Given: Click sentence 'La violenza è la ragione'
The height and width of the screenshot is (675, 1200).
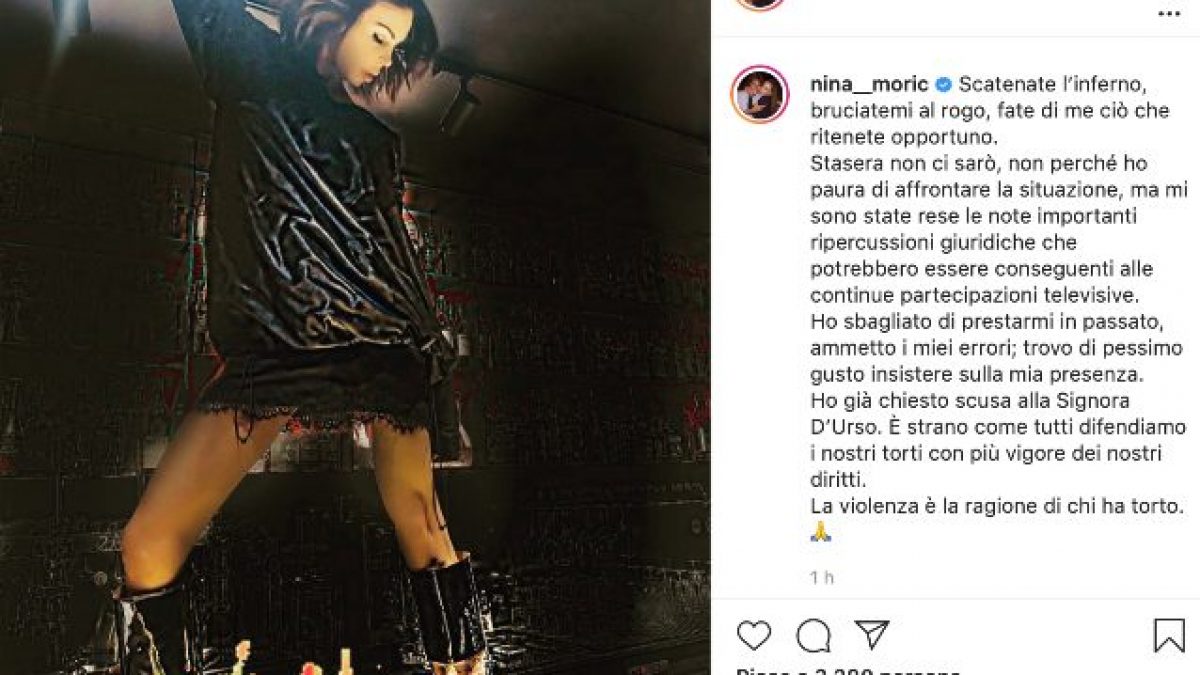Looking at the screenshot, I should 915,506.
